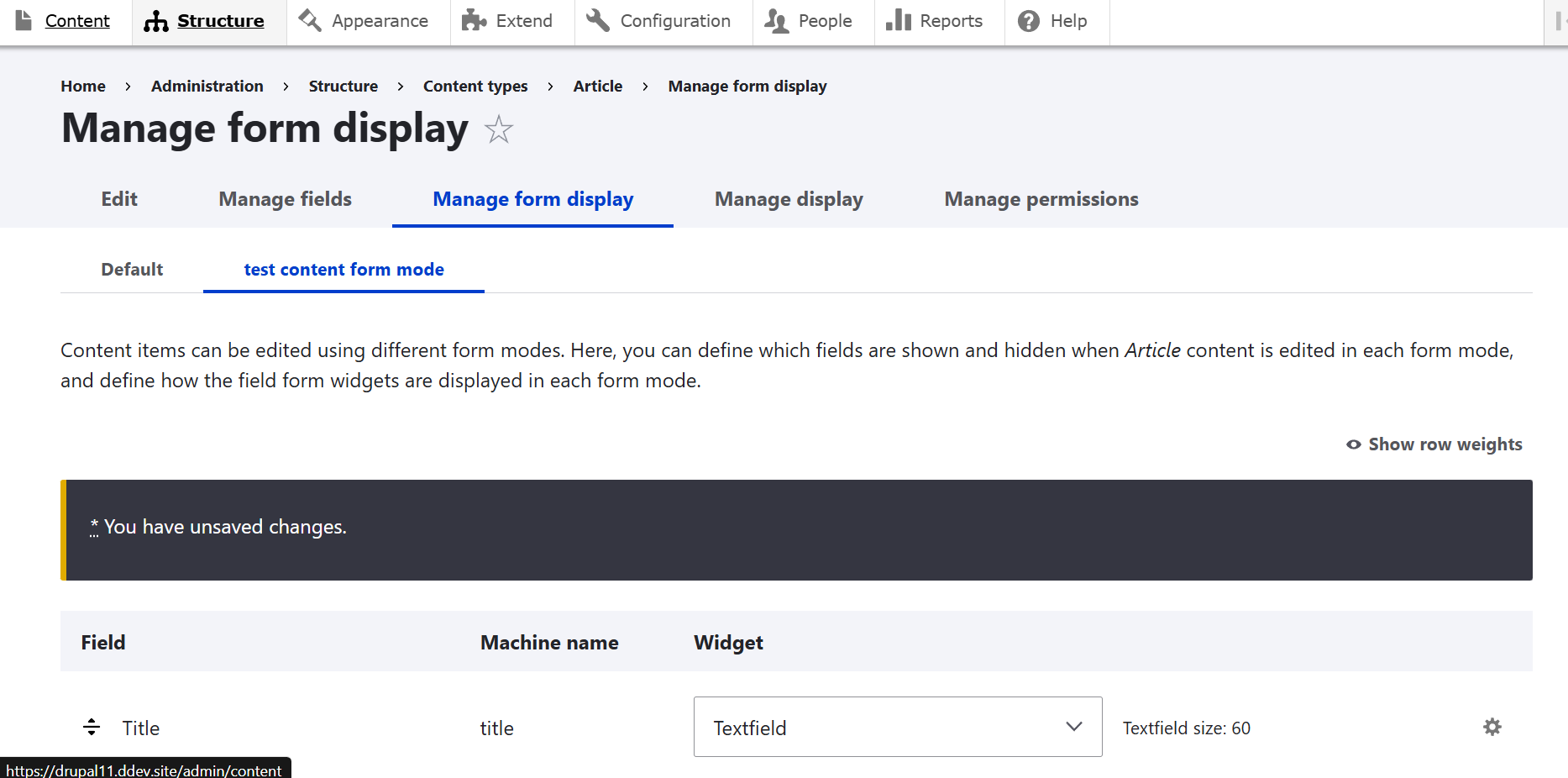This screenshot has height=778, width=1568.
Task: Click the Help question mark icon
Action: [x=1029, y=20]
